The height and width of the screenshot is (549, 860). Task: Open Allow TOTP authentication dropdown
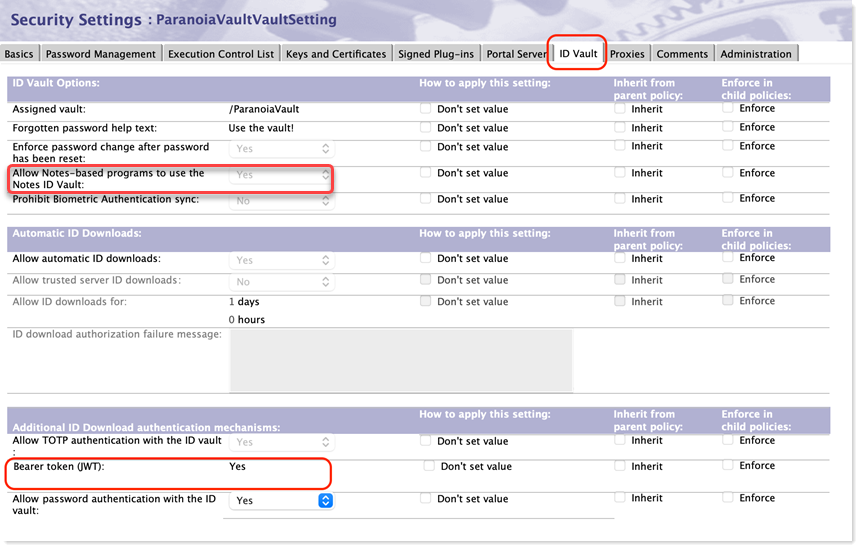tap(281, 442)
